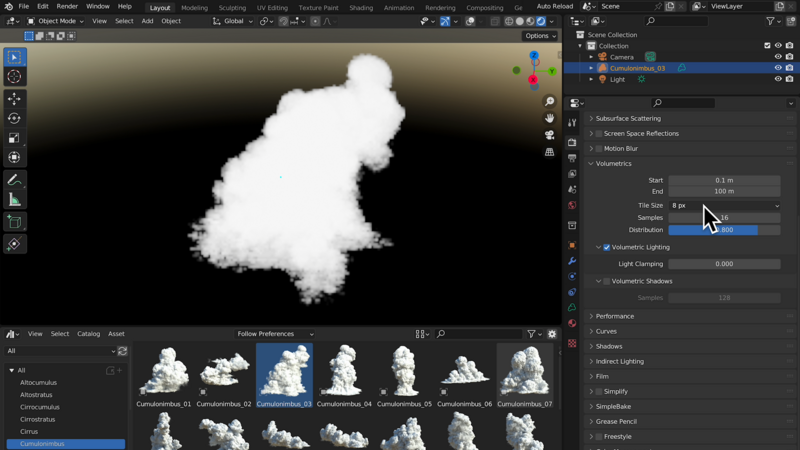Enable the Volumetric Shadows checkbox
Screen dimensions: 800x450
coord(607,281)
